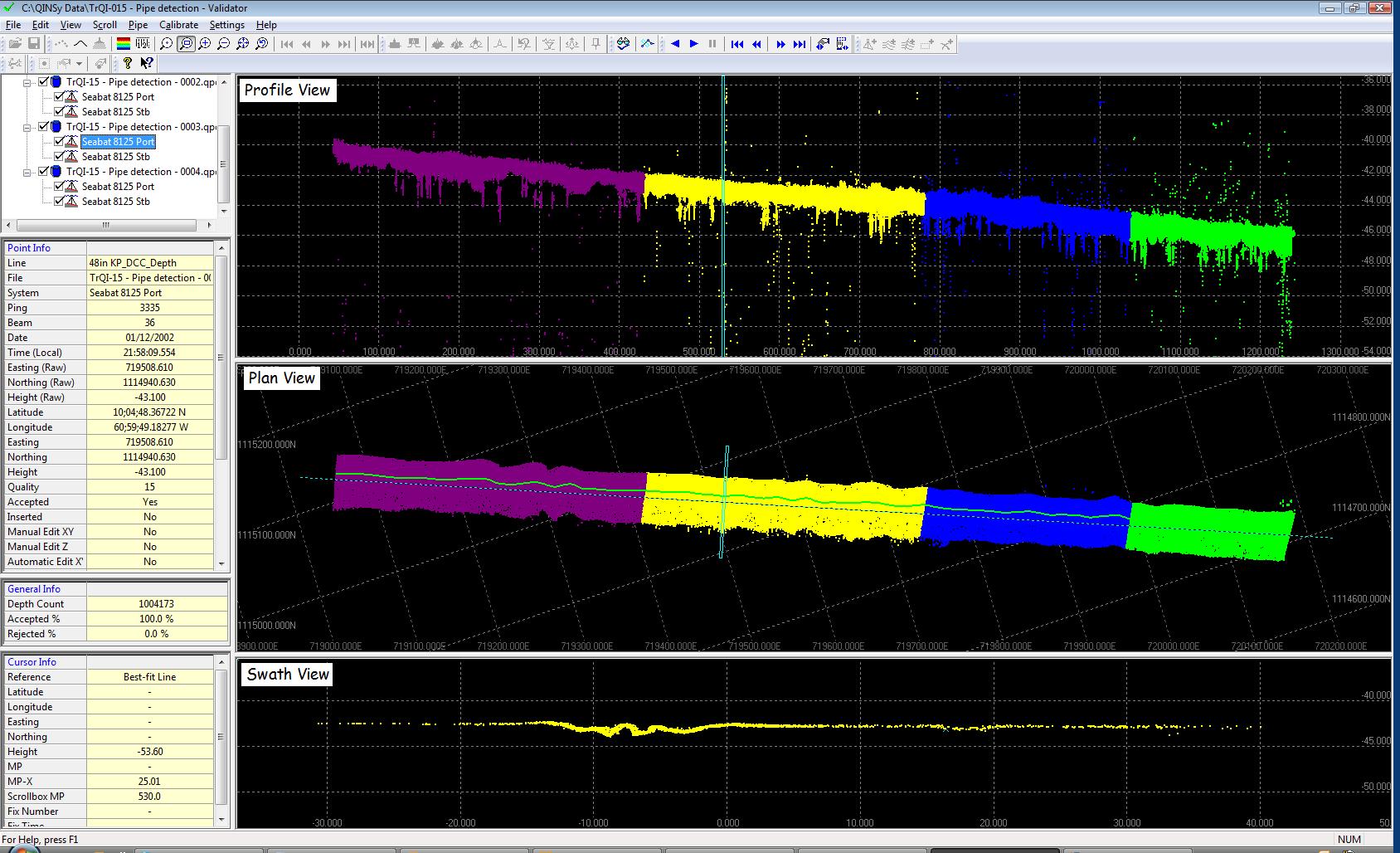Click the yellow question mark help icon

click(x=127, y=63)
